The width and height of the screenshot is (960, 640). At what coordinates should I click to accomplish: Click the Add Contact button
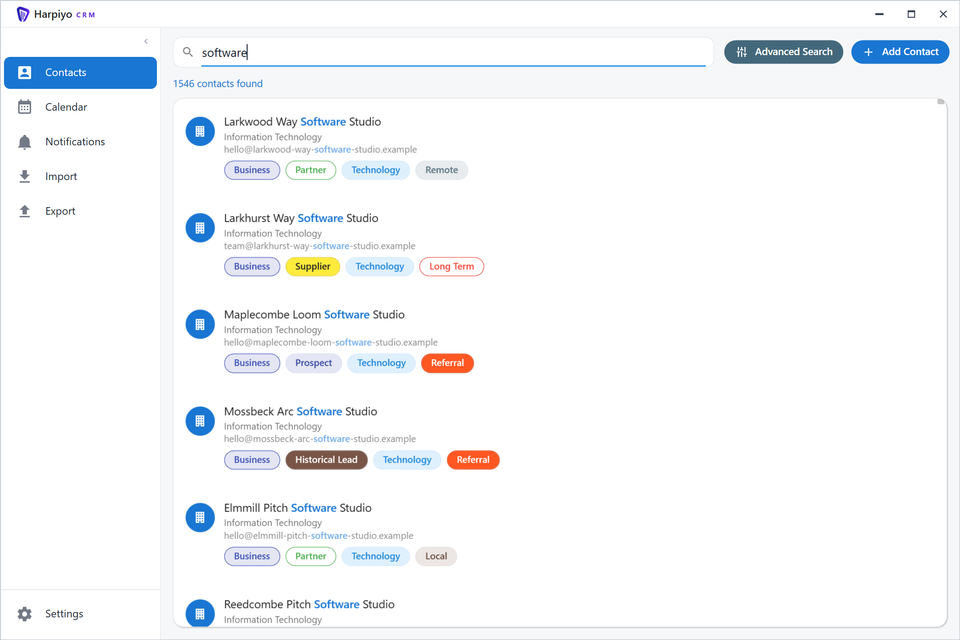(900, 52)
